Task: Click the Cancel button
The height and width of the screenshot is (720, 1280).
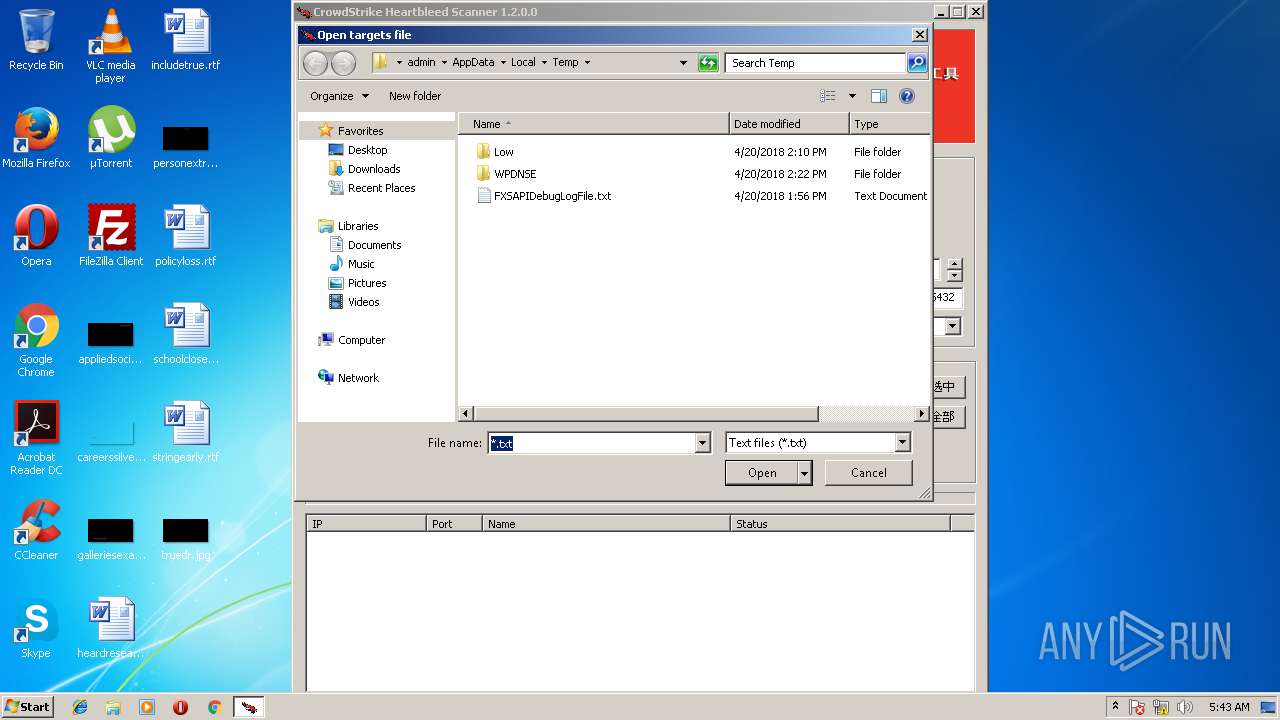Action: 868,473
